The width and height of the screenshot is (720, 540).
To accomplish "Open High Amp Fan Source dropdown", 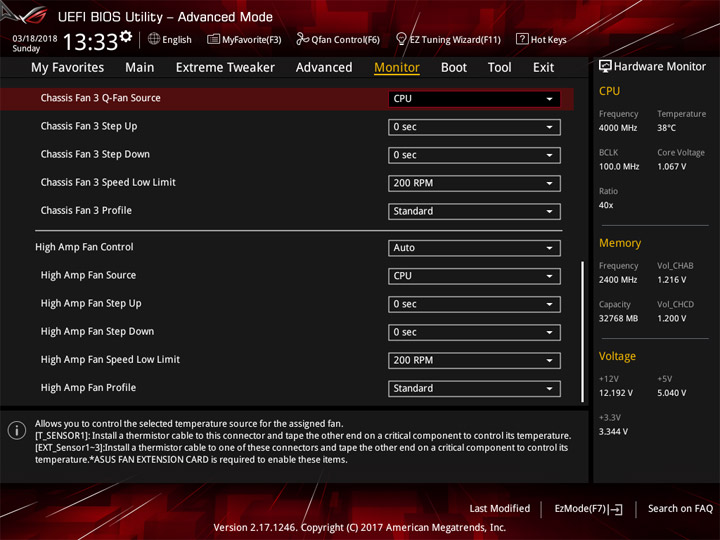I will tap(474, 276).
